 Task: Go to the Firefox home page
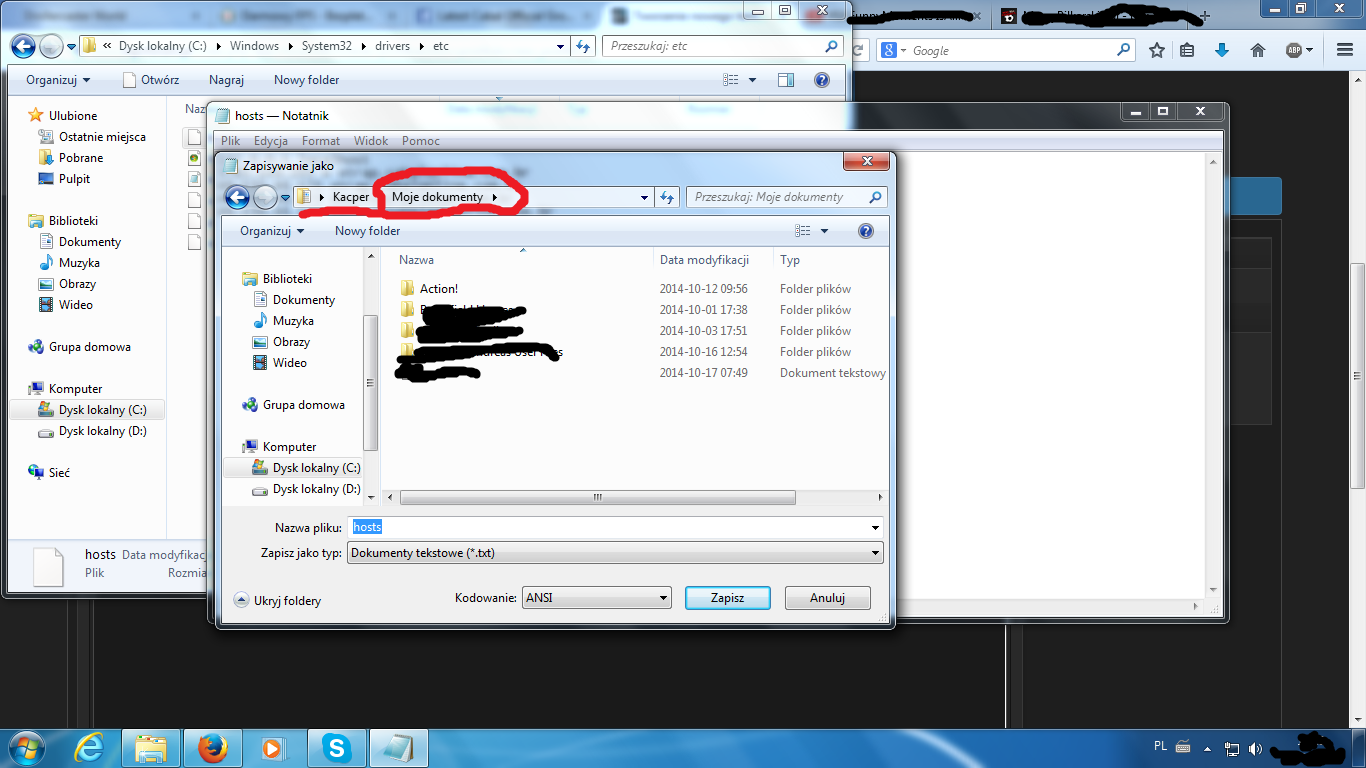click(1258, 50)
